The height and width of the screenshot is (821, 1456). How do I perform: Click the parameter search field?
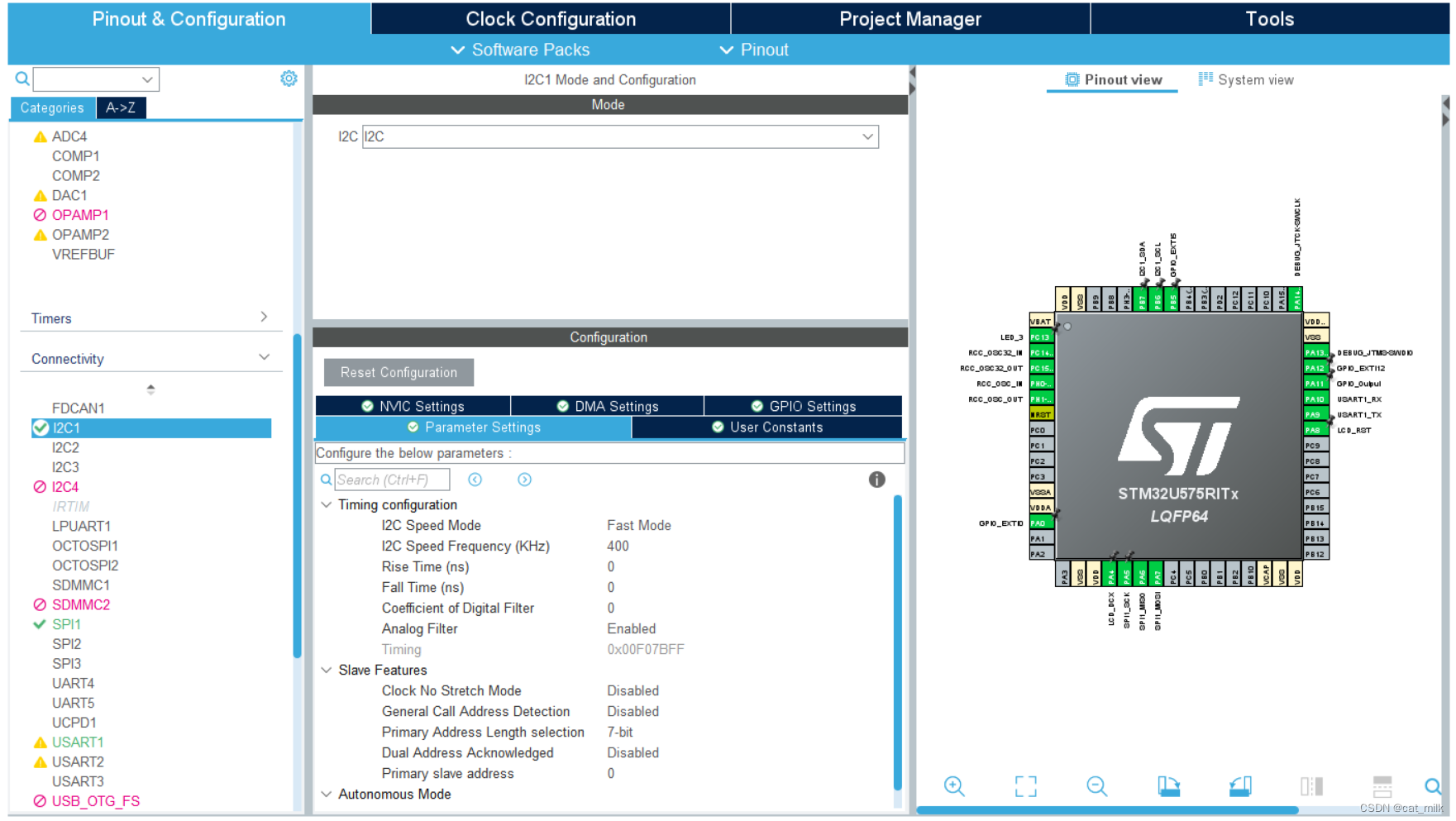click(392, 480)
